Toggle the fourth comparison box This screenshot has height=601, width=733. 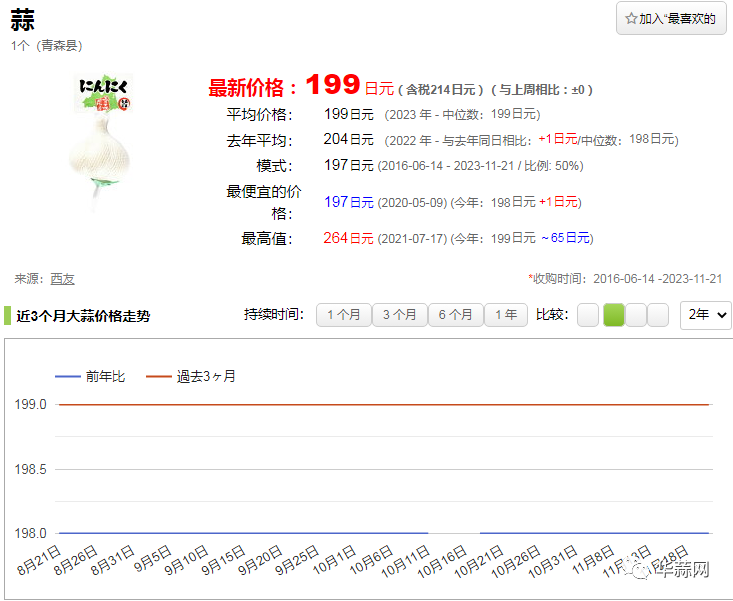point(658,315)
